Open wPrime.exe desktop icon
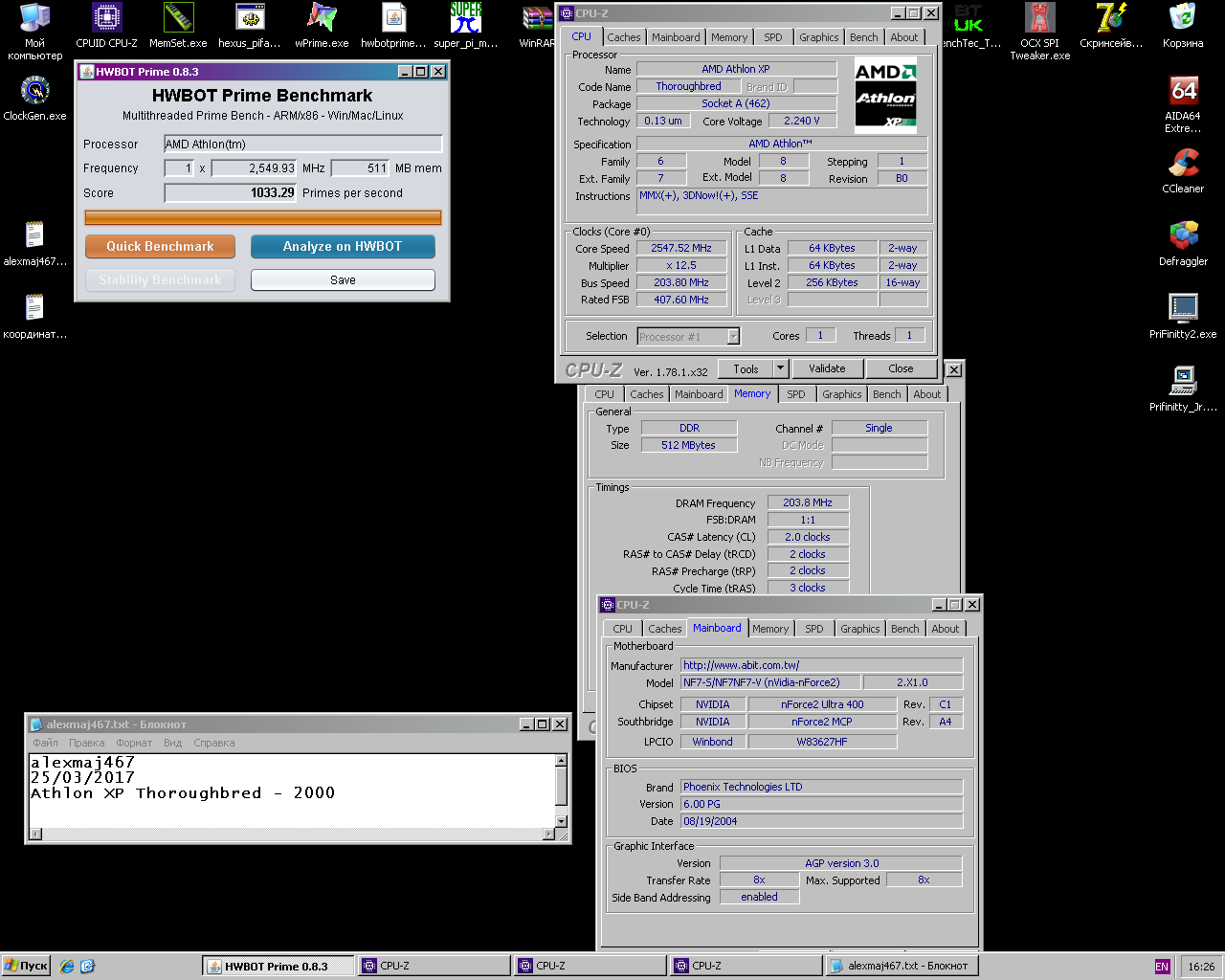Screen dimensions: 1225x980 click(322, 26)
